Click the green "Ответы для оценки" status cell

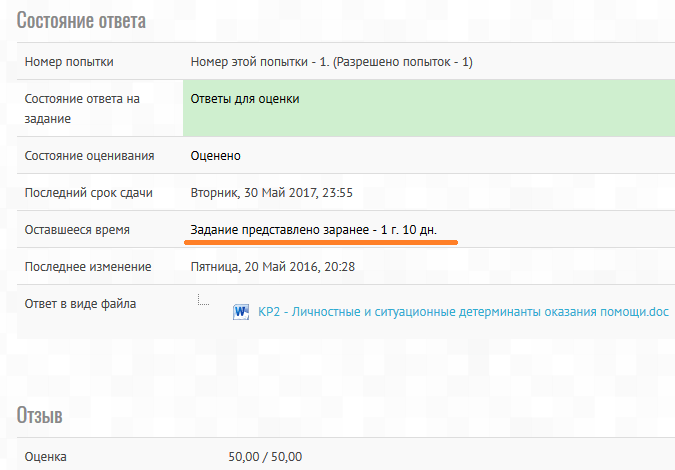tap(429, 109)
